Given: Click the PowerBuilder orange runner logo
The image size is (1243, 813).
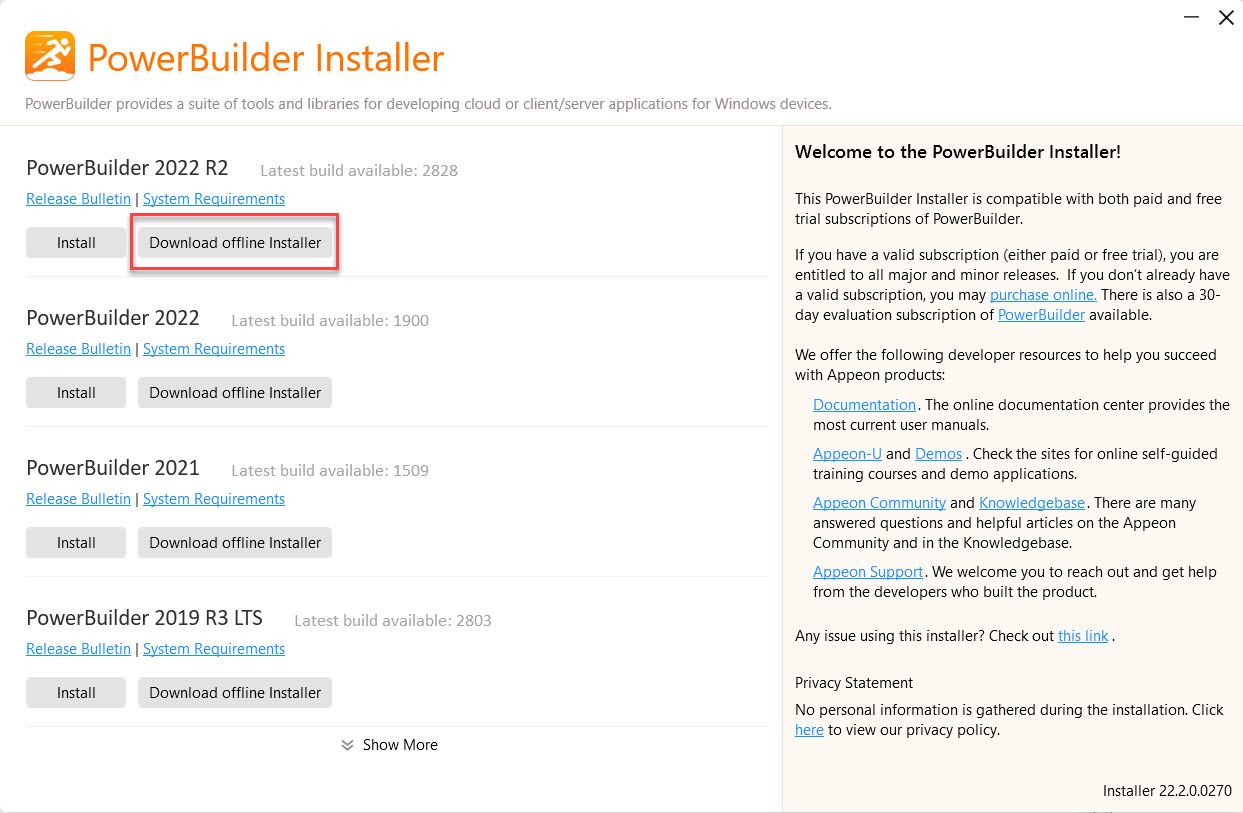Looking at the screenshot, I should point(50,56).
